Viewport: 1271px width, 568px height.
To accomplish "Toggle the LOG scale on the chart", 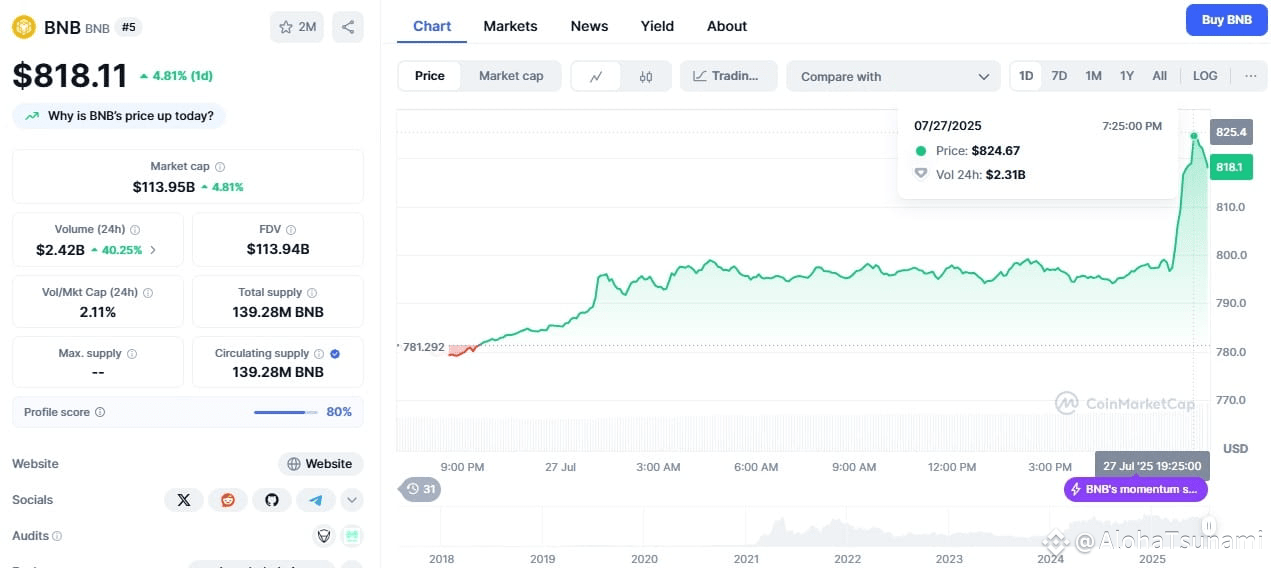I will [x=1205, y=76].
